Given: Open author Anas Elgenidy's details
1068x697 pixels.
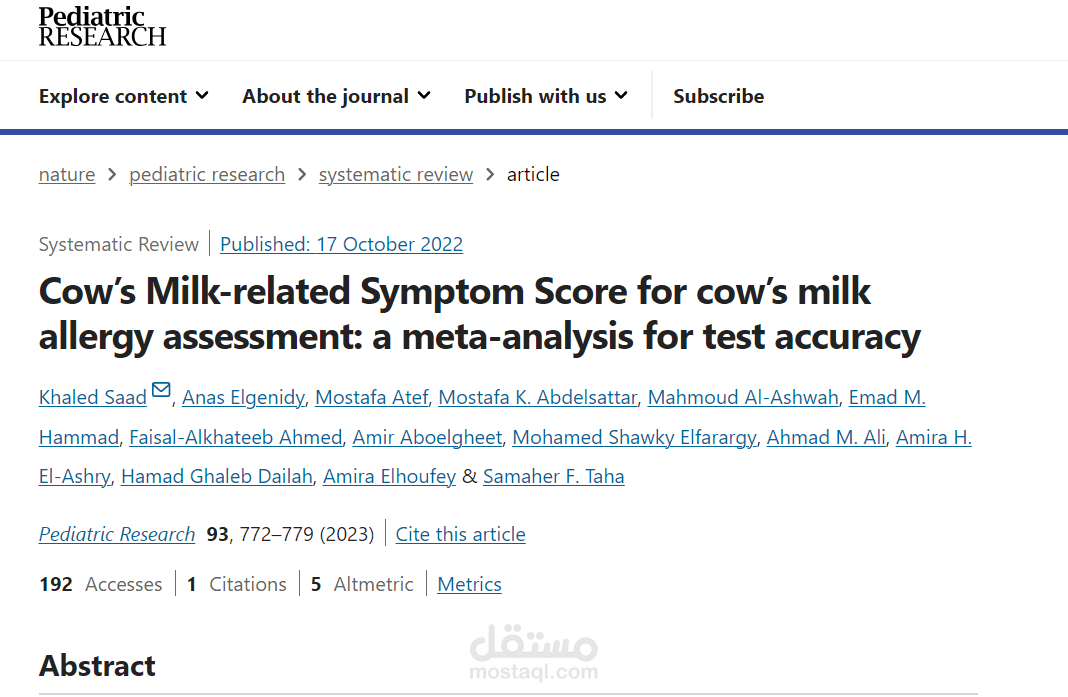Looking at the screenshot, I should pos(243,397).
